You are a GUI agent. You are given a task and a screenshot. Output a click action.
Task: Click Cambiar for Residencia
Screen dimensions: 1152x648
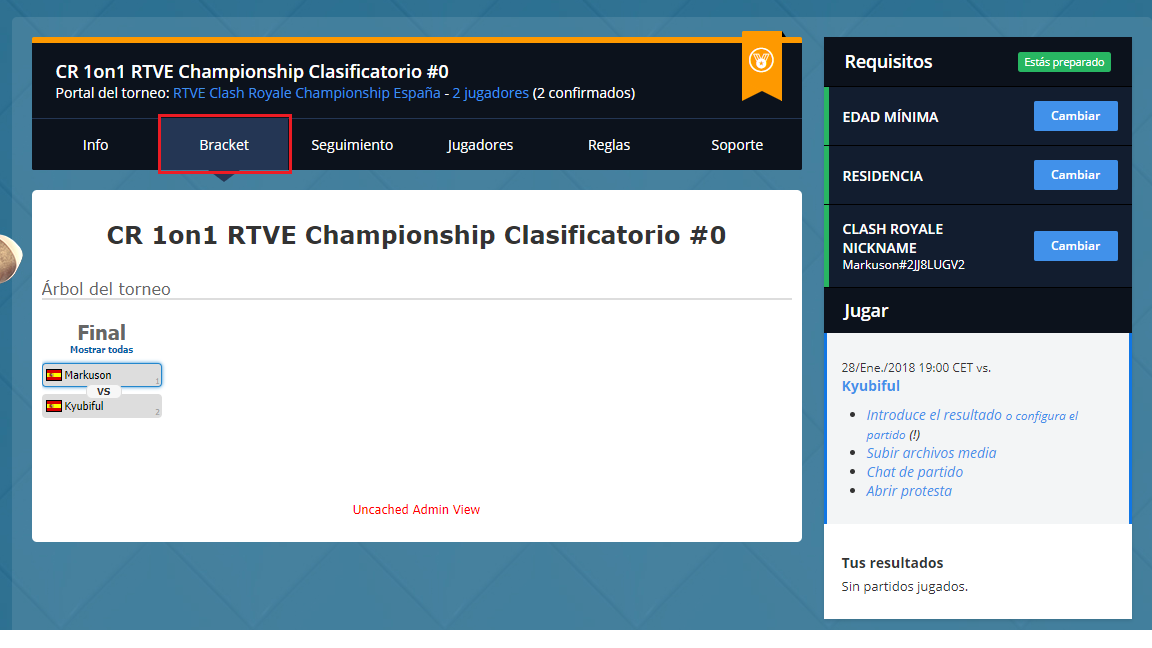pyautogui.click(x=1076, y=175)
